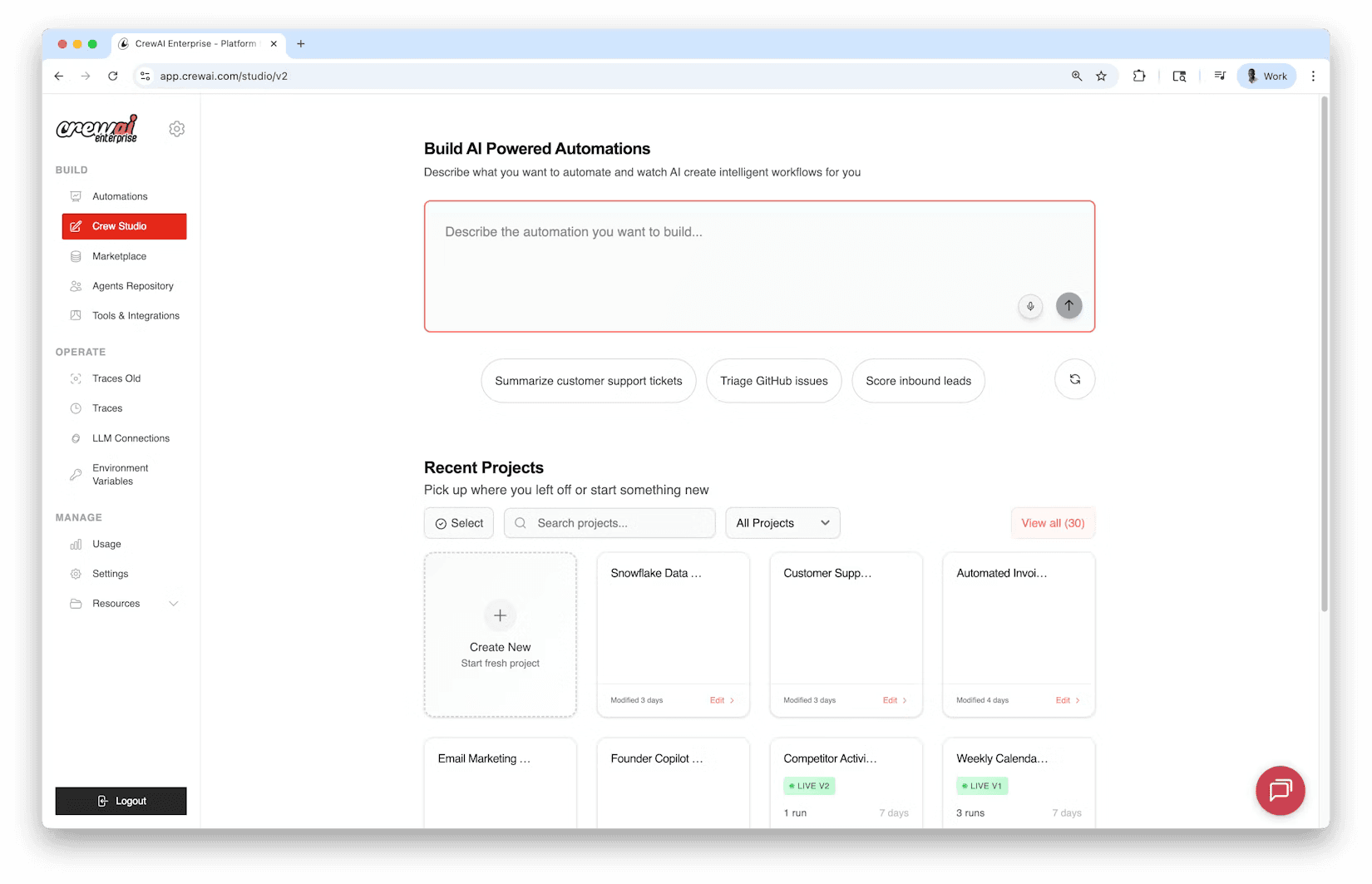Open the All Projects filter dropdown
This screenshot has width=1372, height=884.
(x=782, y=522)
